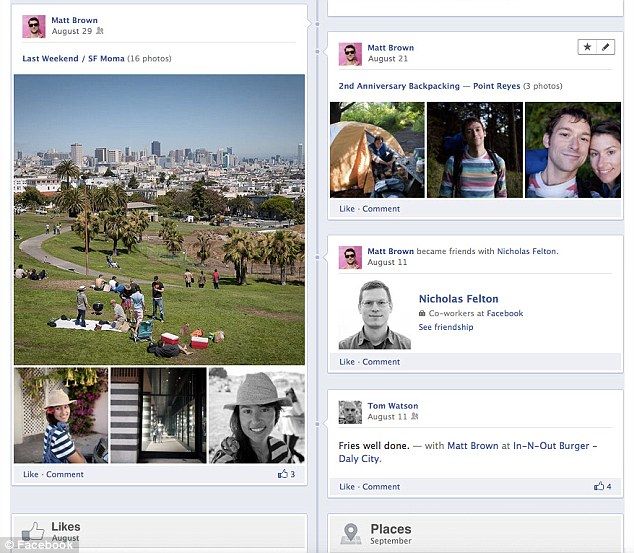
Task: Click thumbs-up count icon on SF Moma post
Action: pyautogui.click(x=282, y=474)
